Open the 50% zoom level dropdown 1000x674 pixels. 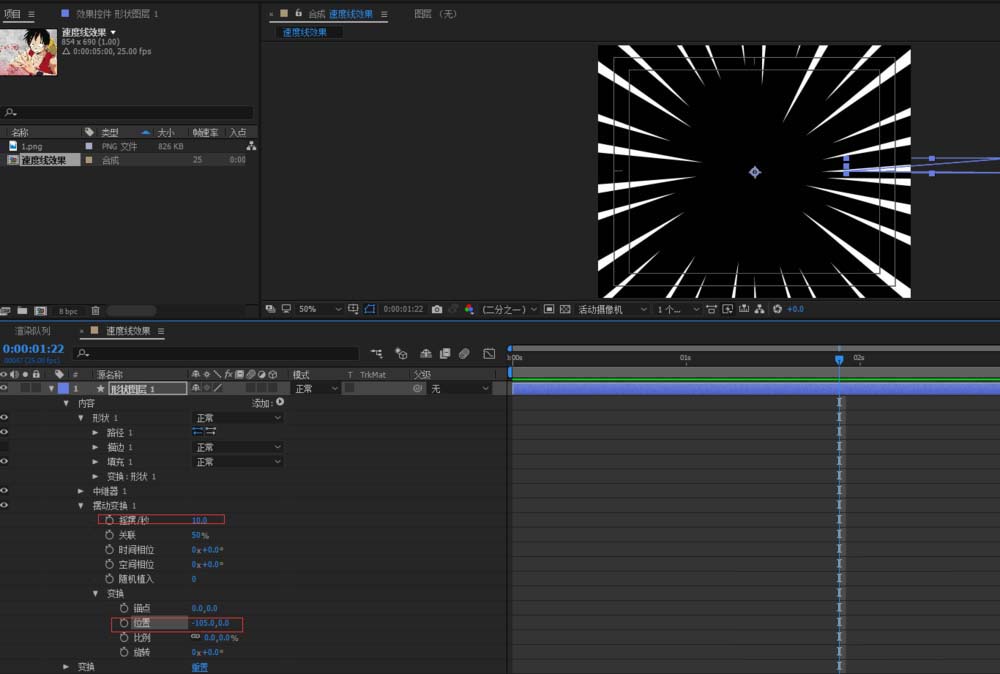coord(320,310)
